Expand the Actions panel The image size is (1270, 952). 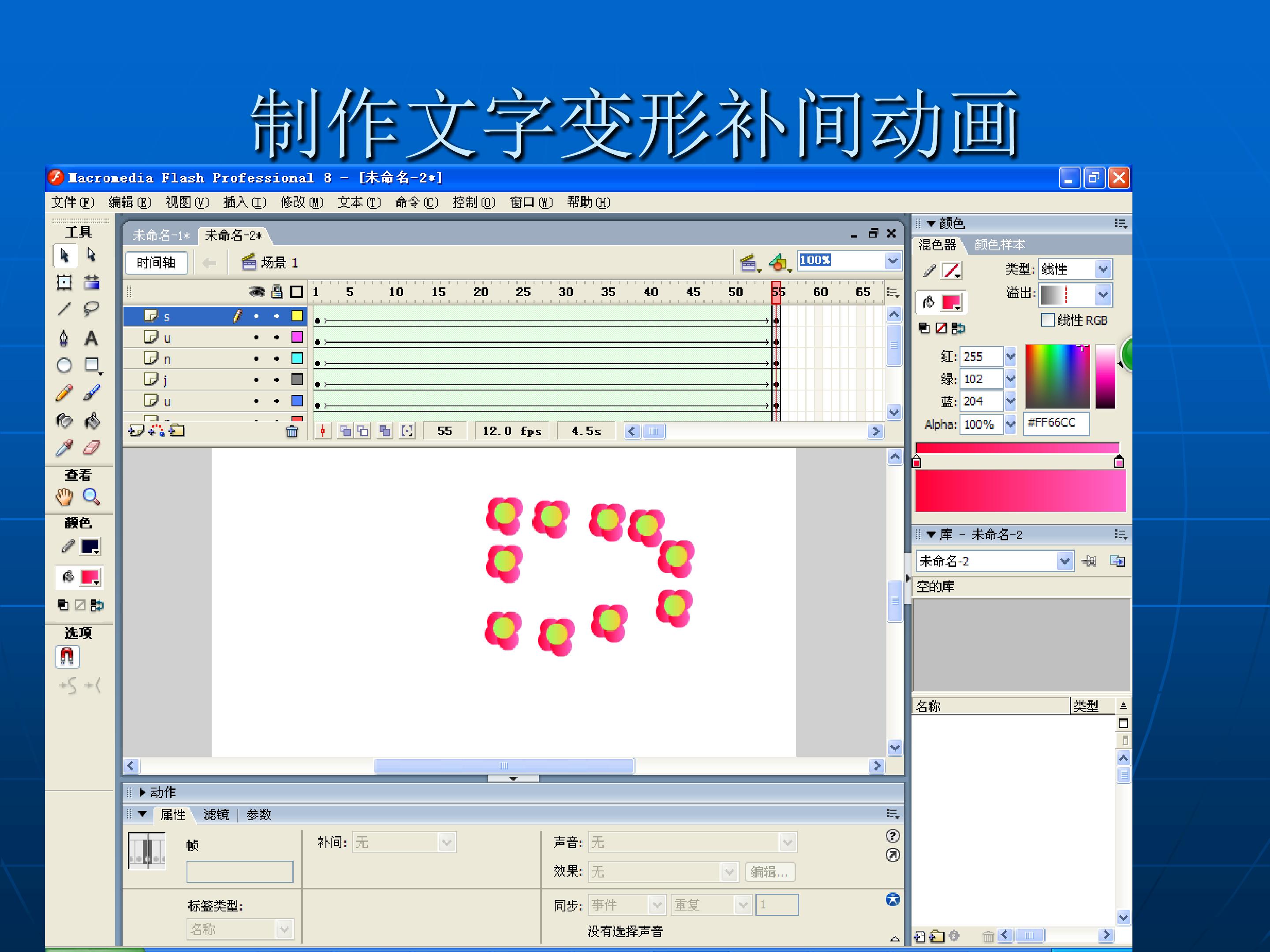(142, 792)
